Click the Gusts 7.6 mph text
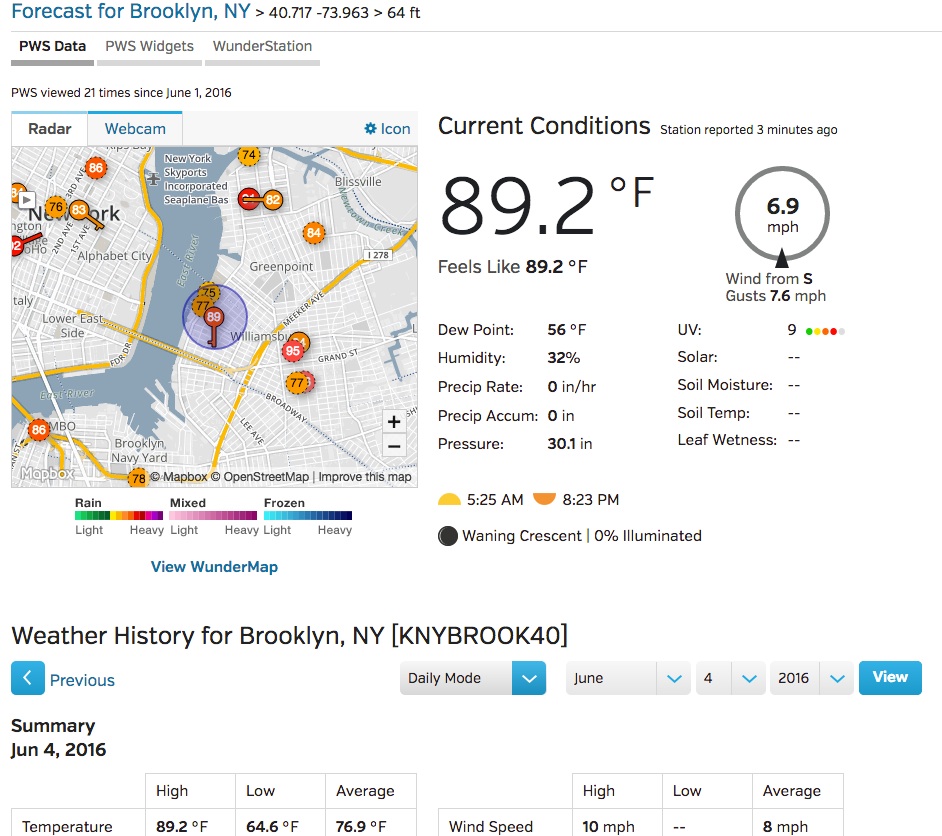This screenshot has width=942, height=836. pyautogui.click(x=776, y=296)
